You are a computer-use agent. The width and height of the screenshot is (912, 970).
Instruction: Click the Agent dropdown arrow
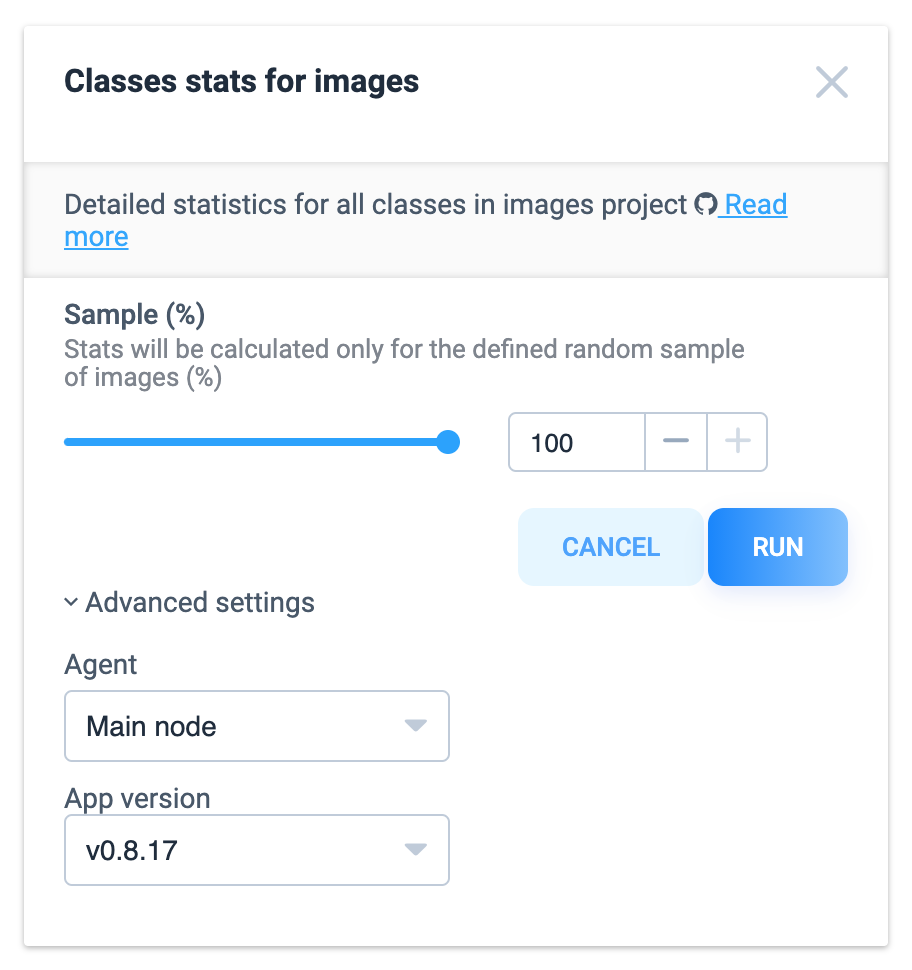pos(415,726)
